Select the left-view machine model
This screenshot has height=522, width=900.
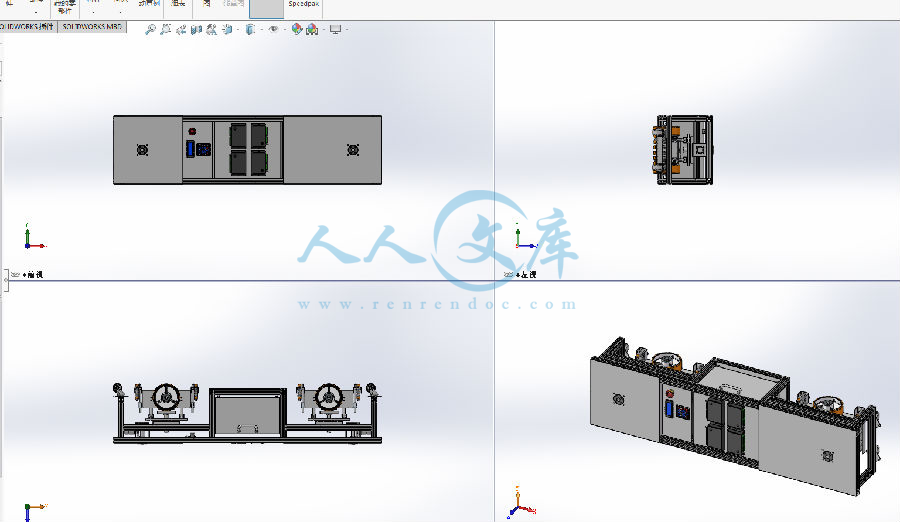pos(682,150)
